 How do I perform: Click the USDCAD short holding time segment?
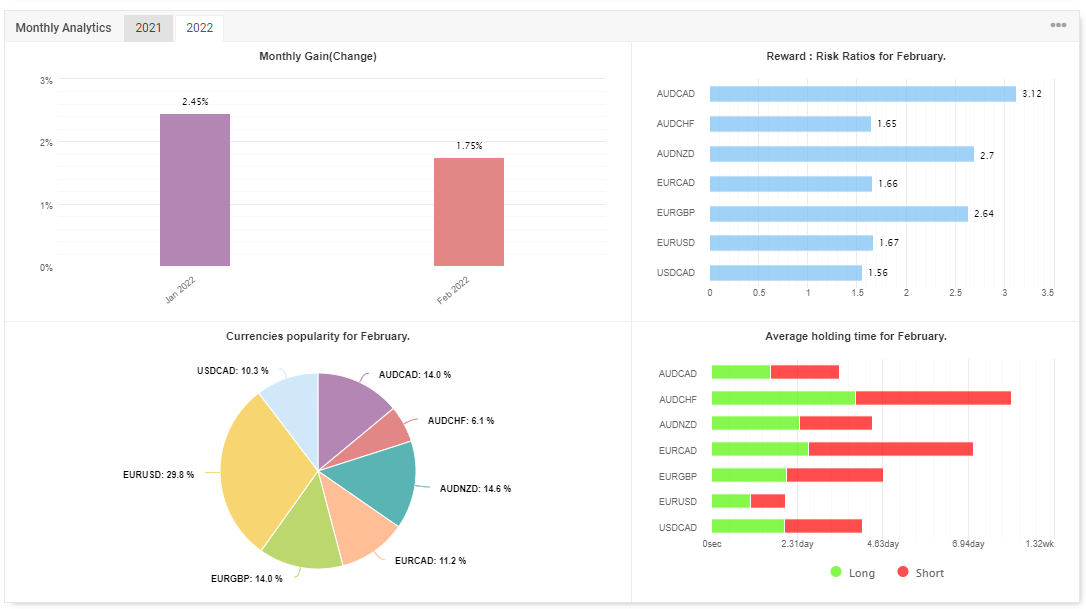(x=823, y=526)
